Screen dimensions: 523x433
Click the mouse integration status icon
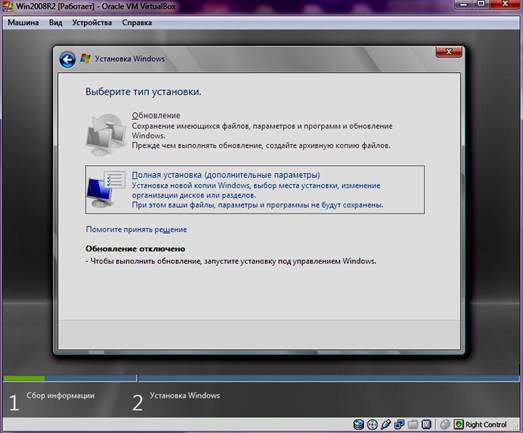tap(445, 424)
